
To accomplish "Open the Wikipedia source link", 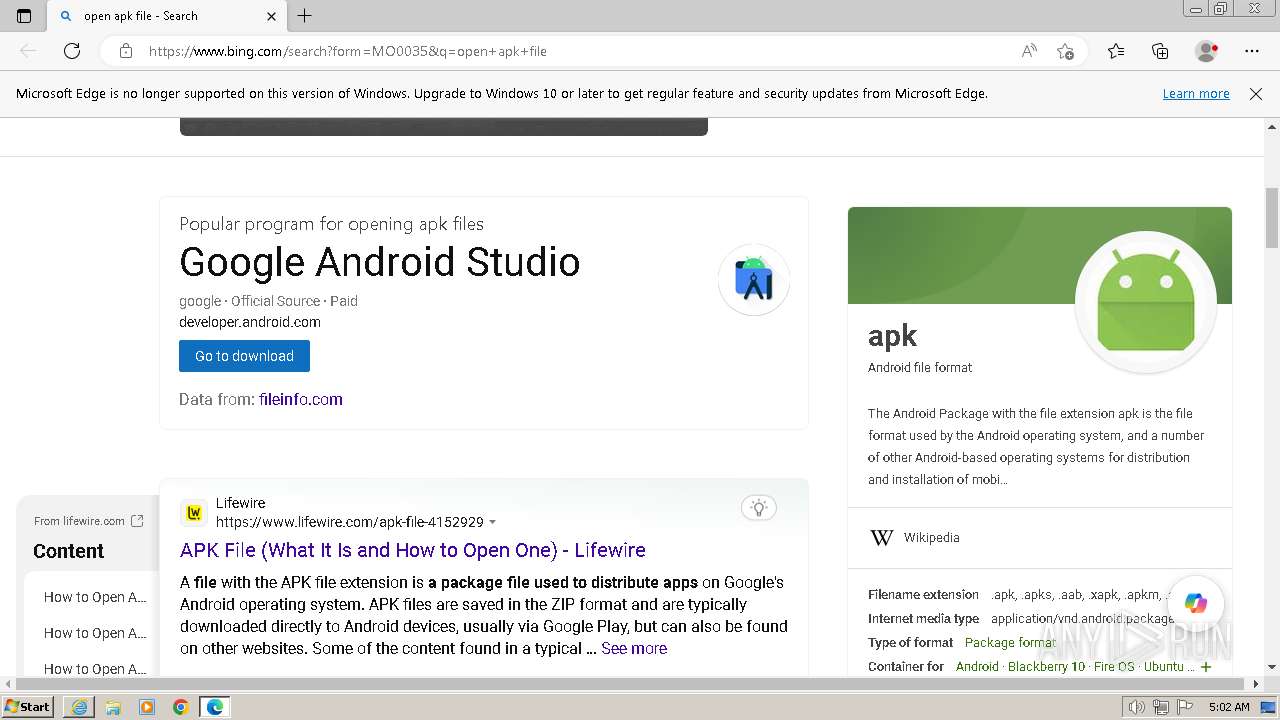I will (931, 538).
